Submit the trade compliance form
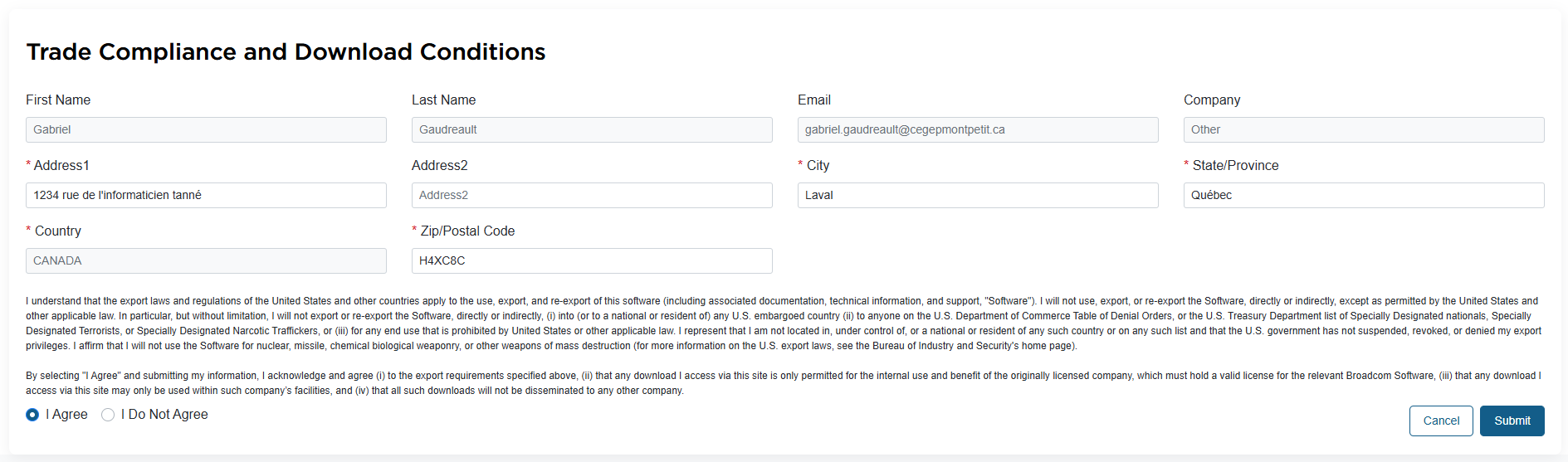Screen dimensions: 1568x462 click(x=1512, y=421)
